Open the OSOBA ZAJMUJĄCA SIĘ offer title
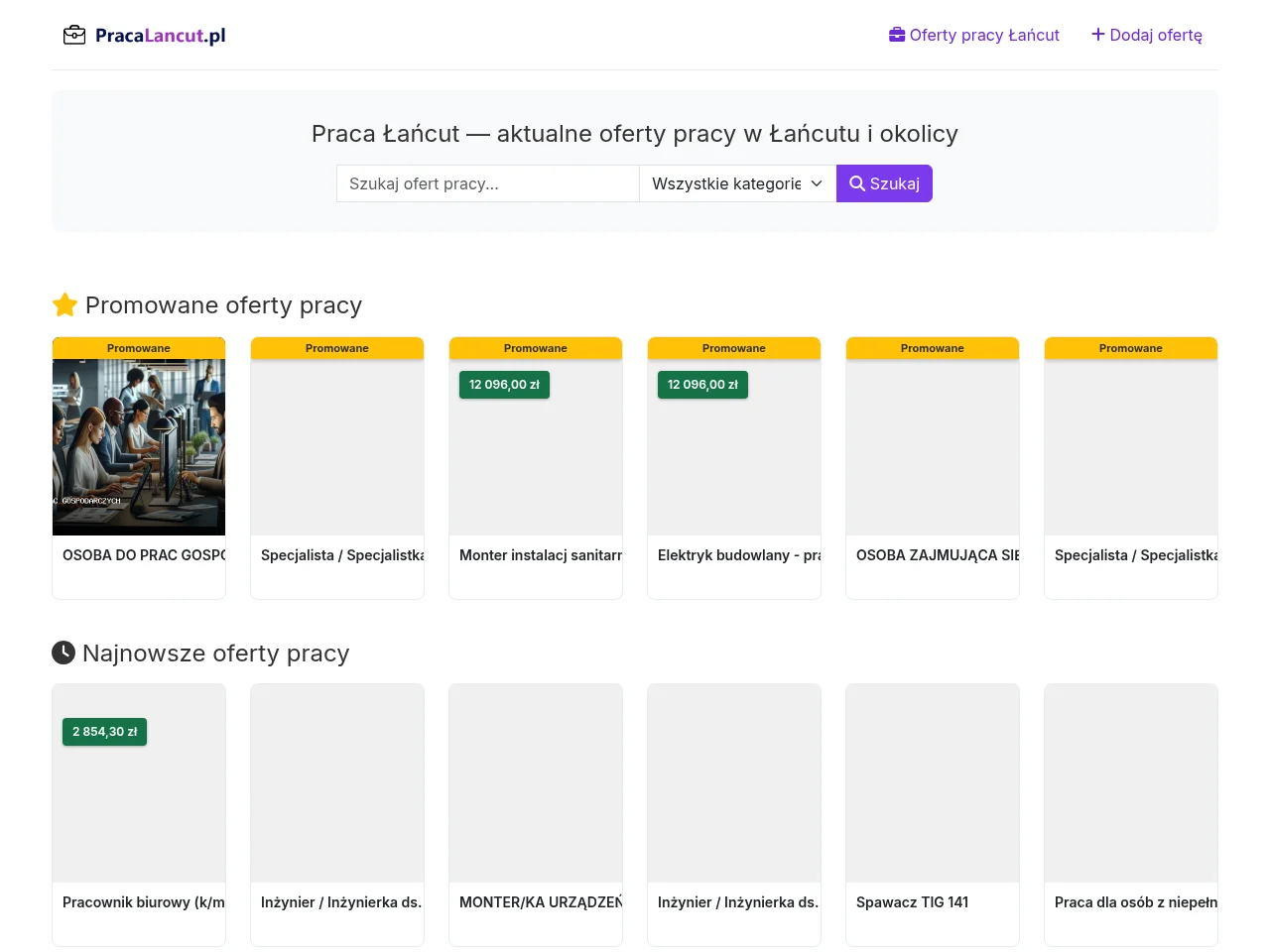The width and height of the screenshot is (1270, 952). coord(938,555)
